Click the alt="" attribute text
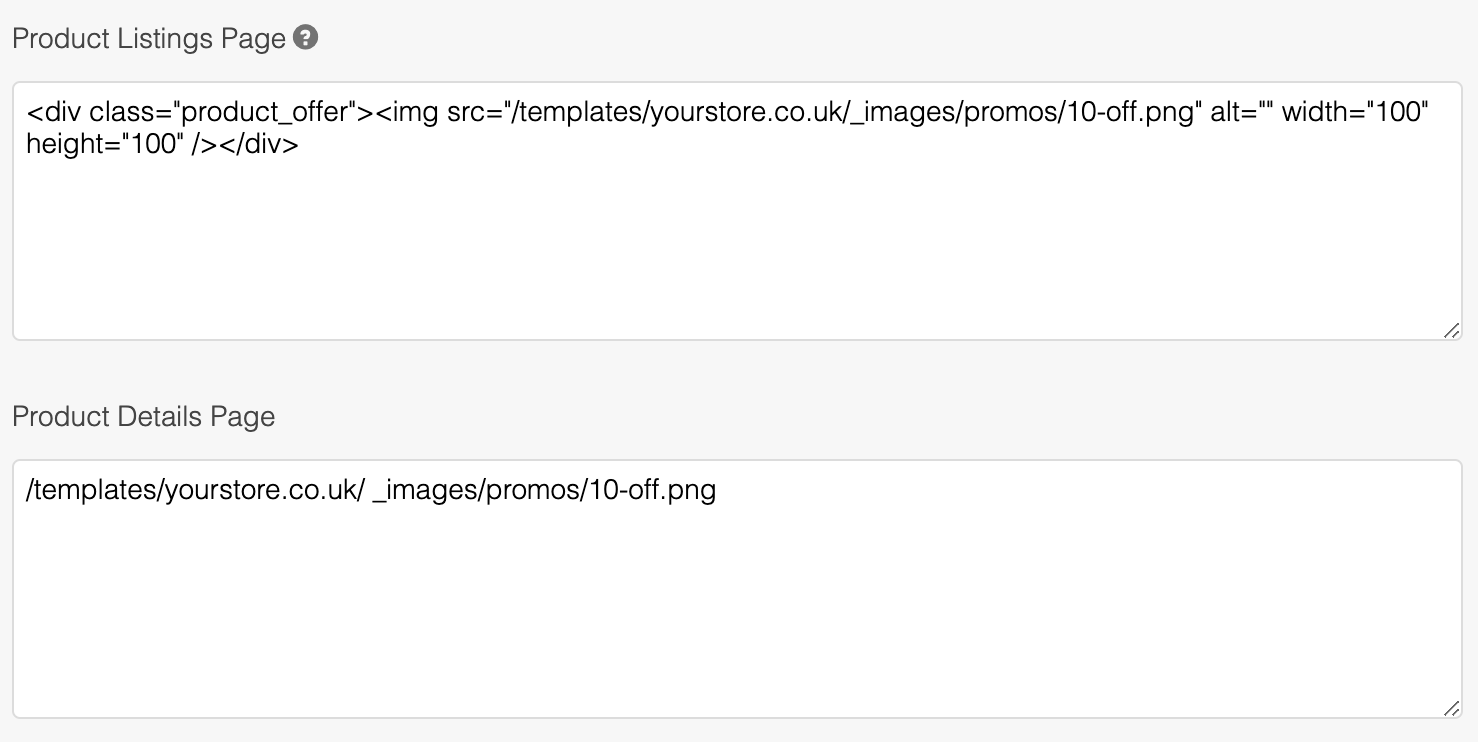 (x=1240, y=112)
